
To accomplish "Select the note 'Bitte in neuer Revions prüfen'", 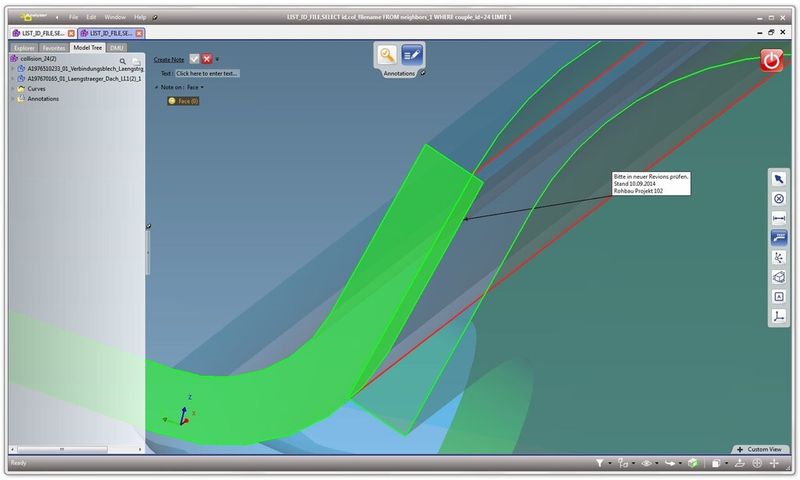I will (x=651, y=184).
